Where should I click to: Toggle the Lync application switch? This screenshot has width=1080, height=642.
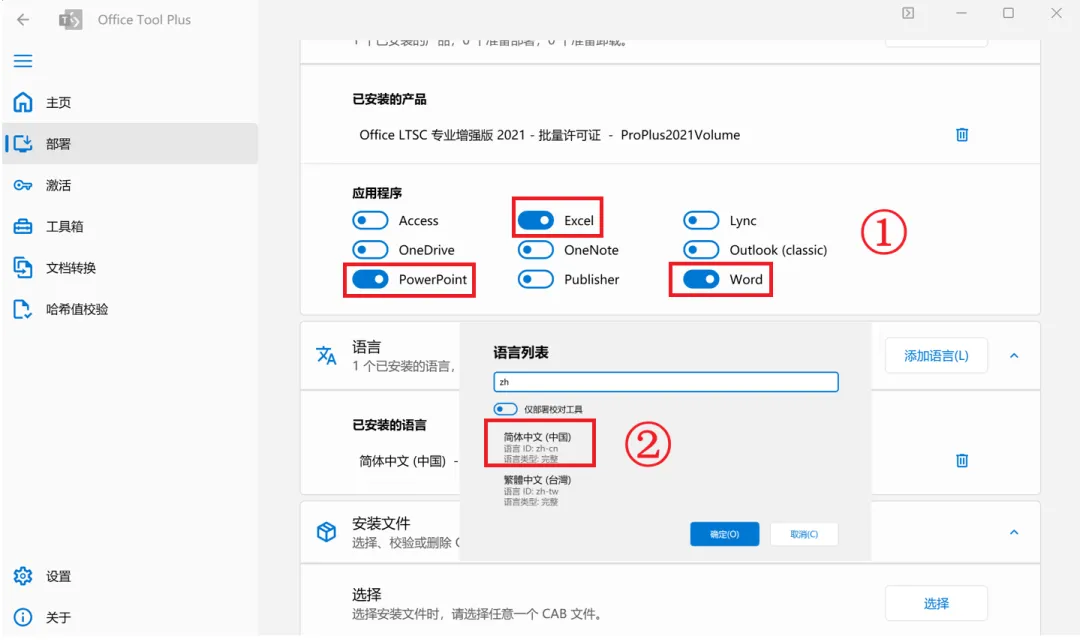(x=701, y=220)
